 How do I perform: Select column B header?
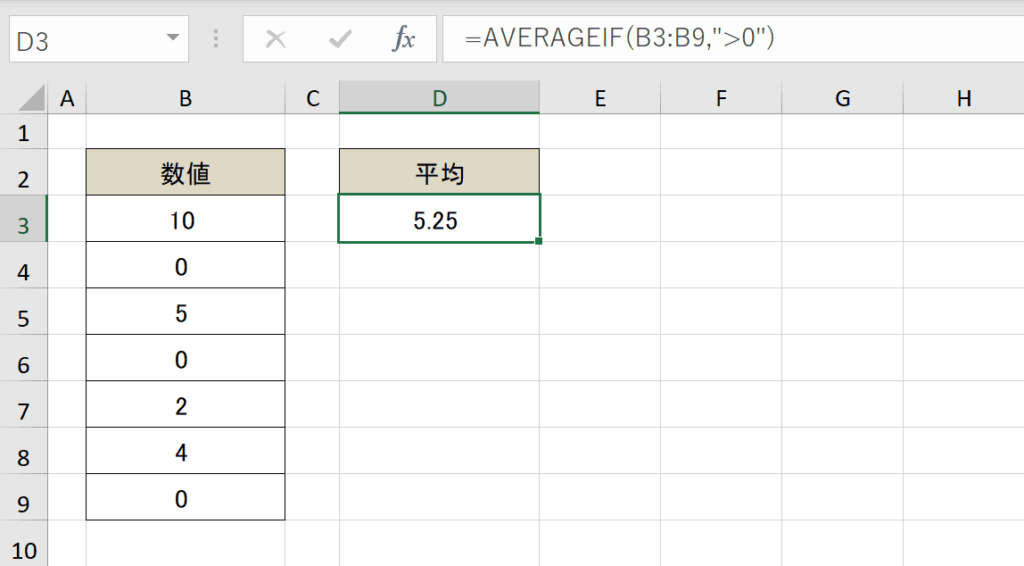[x=185, y=98]
